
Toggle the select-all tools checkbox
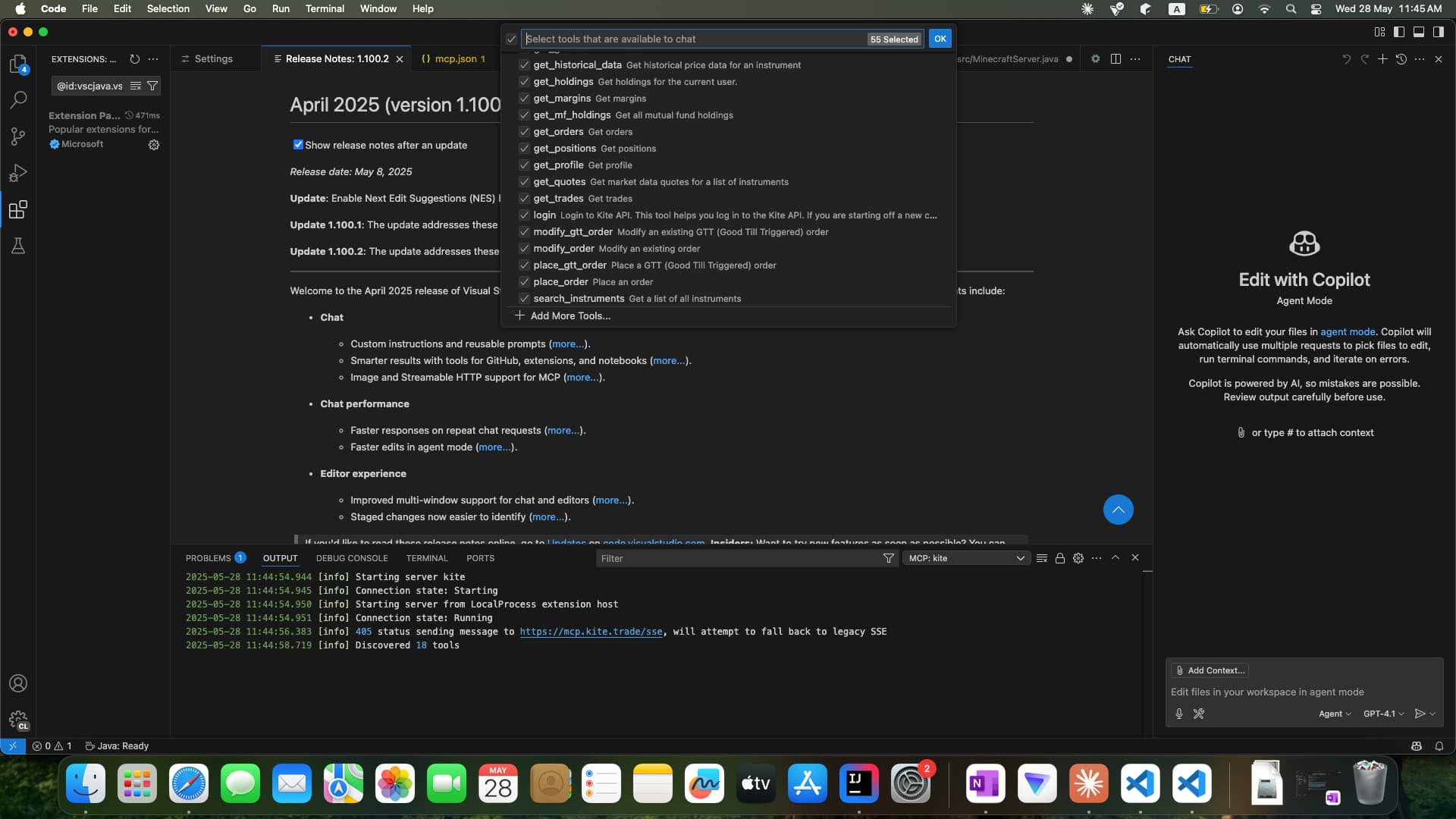pyautogui.click(x=512, y=39)
